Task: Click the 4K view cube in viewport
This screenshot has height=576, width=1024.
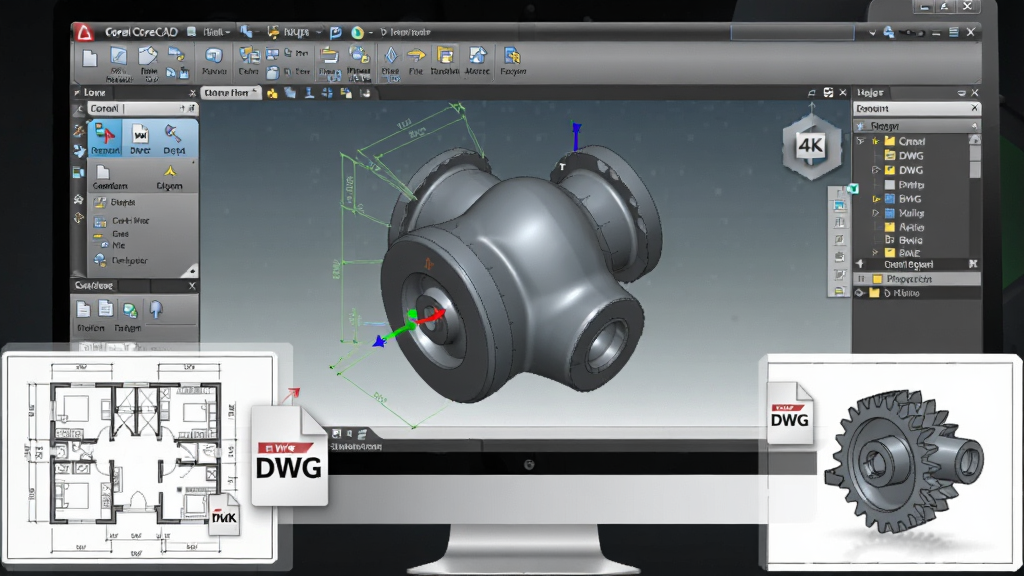Action: 810,146
